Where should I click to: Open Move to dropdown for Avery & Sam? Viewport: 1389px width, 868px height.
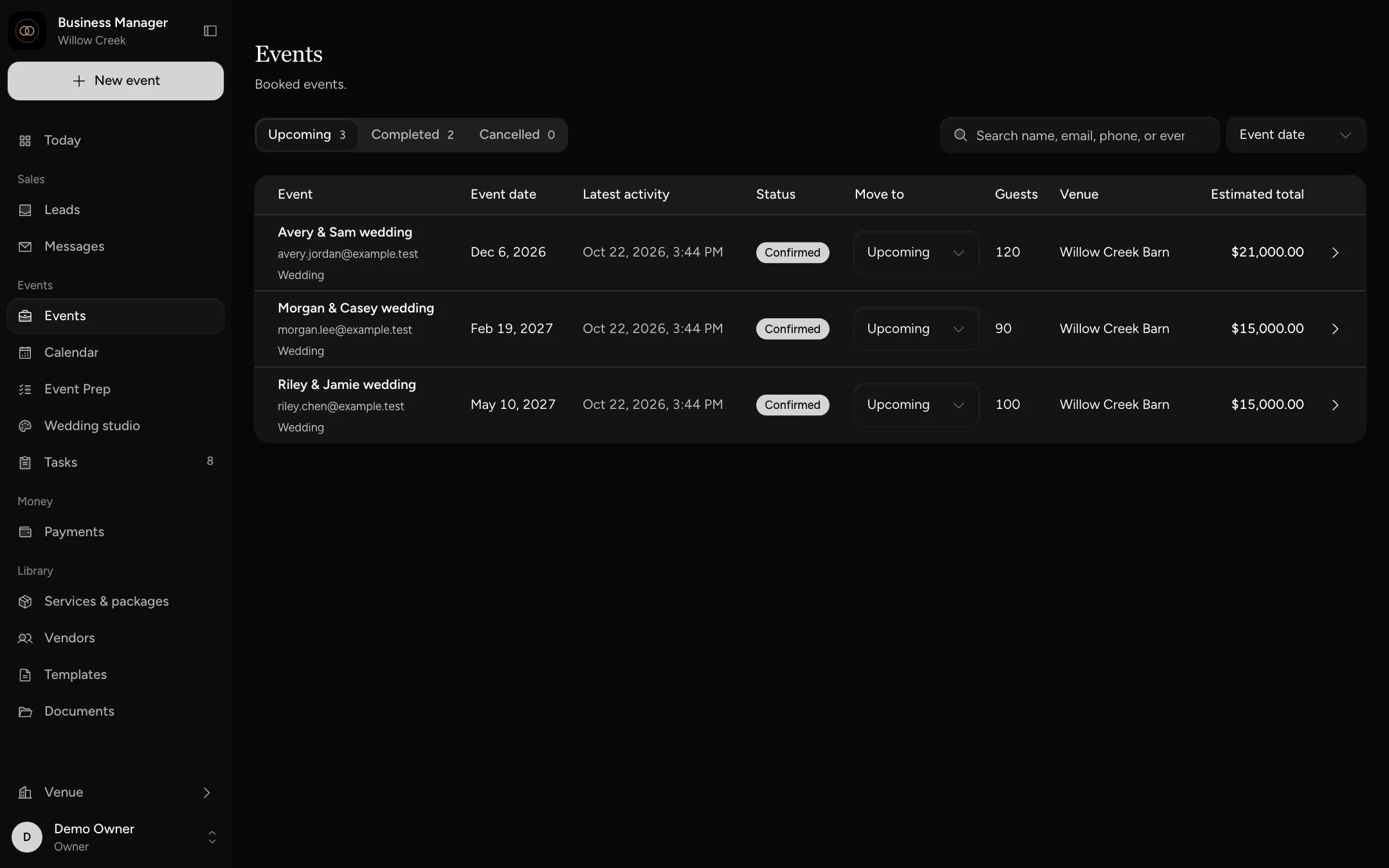916,253
